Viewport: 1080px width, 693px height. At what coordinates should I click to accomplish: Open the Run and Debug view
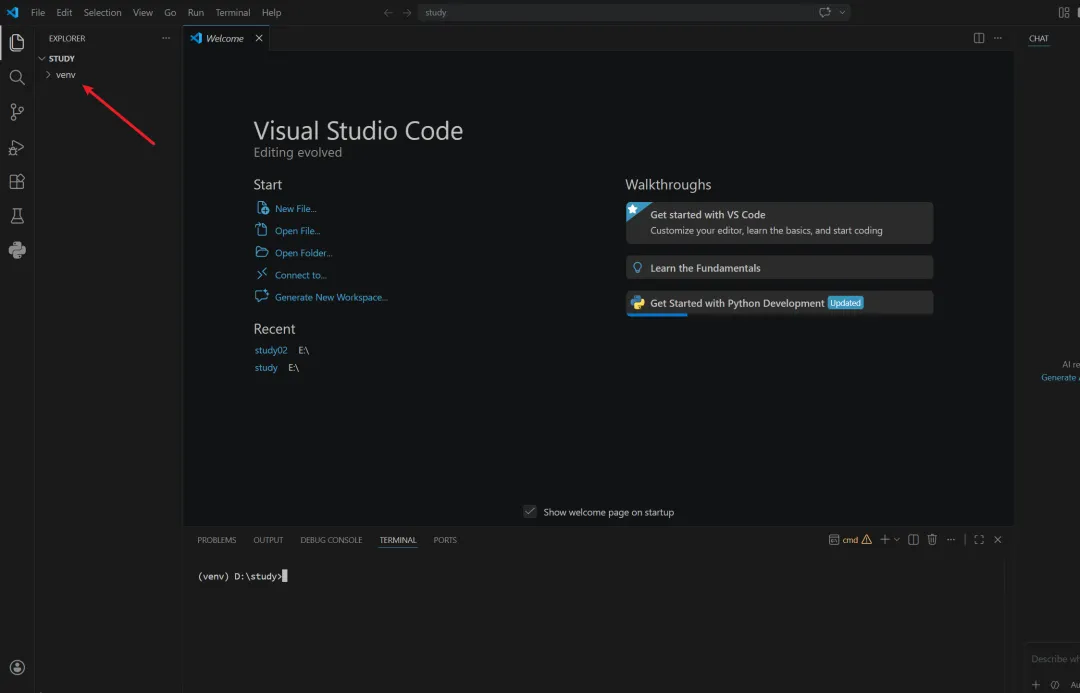tap(17, 147)
